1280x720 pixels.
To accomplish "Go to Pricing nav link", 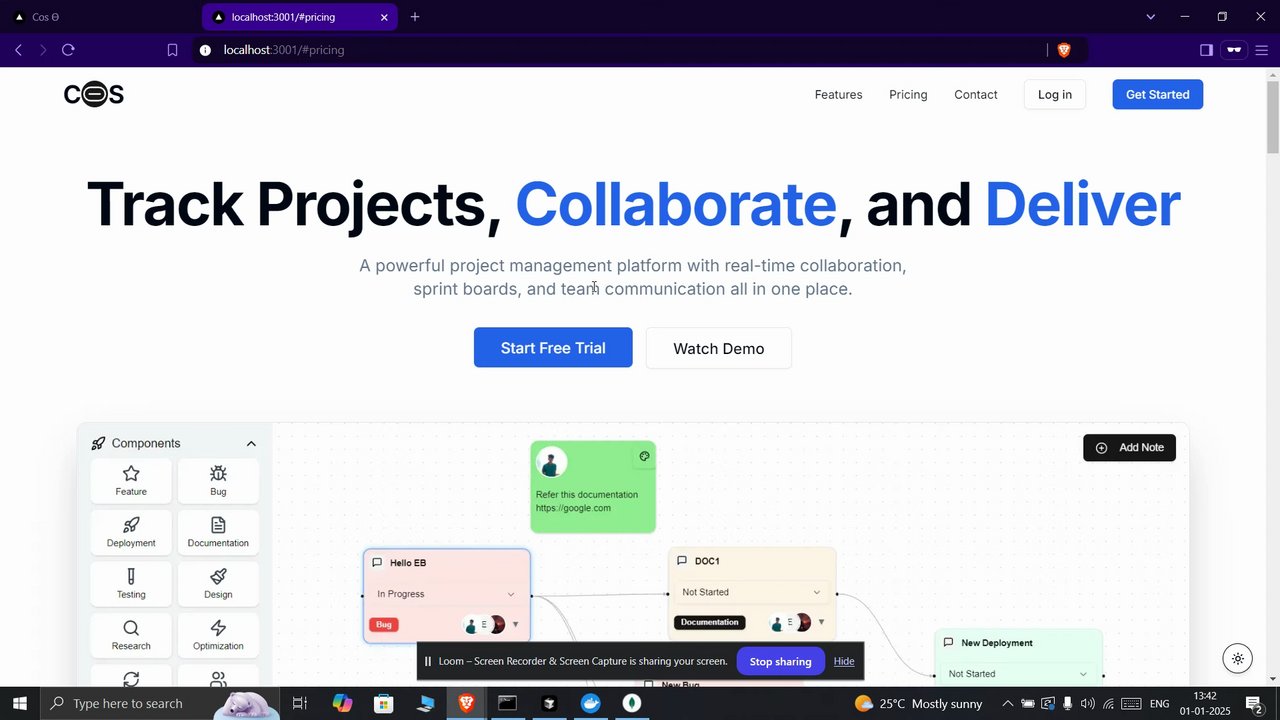I will [x=908, y=95].
